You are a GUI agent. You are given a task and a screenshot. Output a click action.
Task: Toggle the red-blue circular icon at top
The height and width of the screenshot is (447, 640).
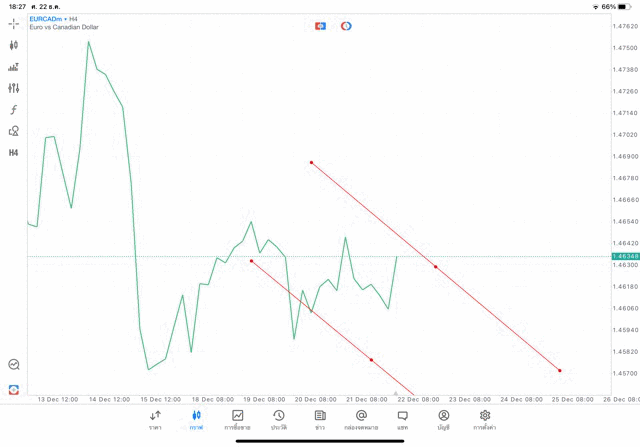[346, 26]
